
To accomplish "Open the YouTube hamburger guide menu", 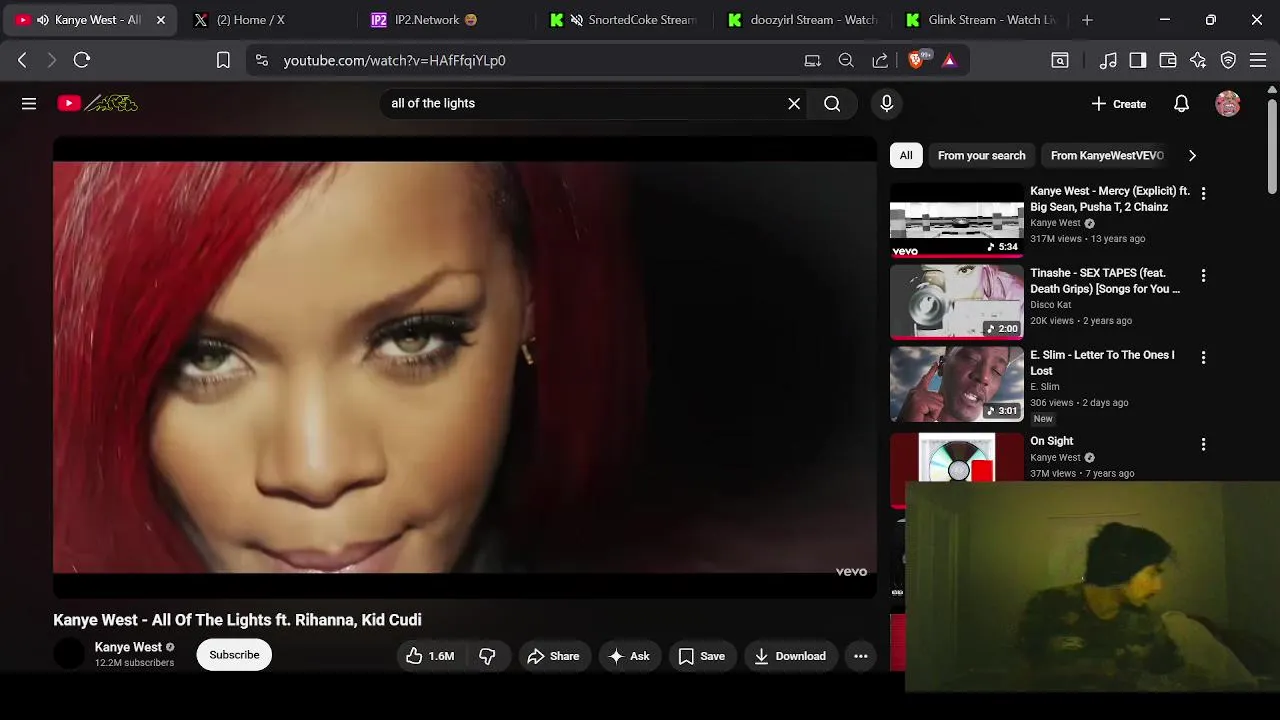I will tap(29, 103).
